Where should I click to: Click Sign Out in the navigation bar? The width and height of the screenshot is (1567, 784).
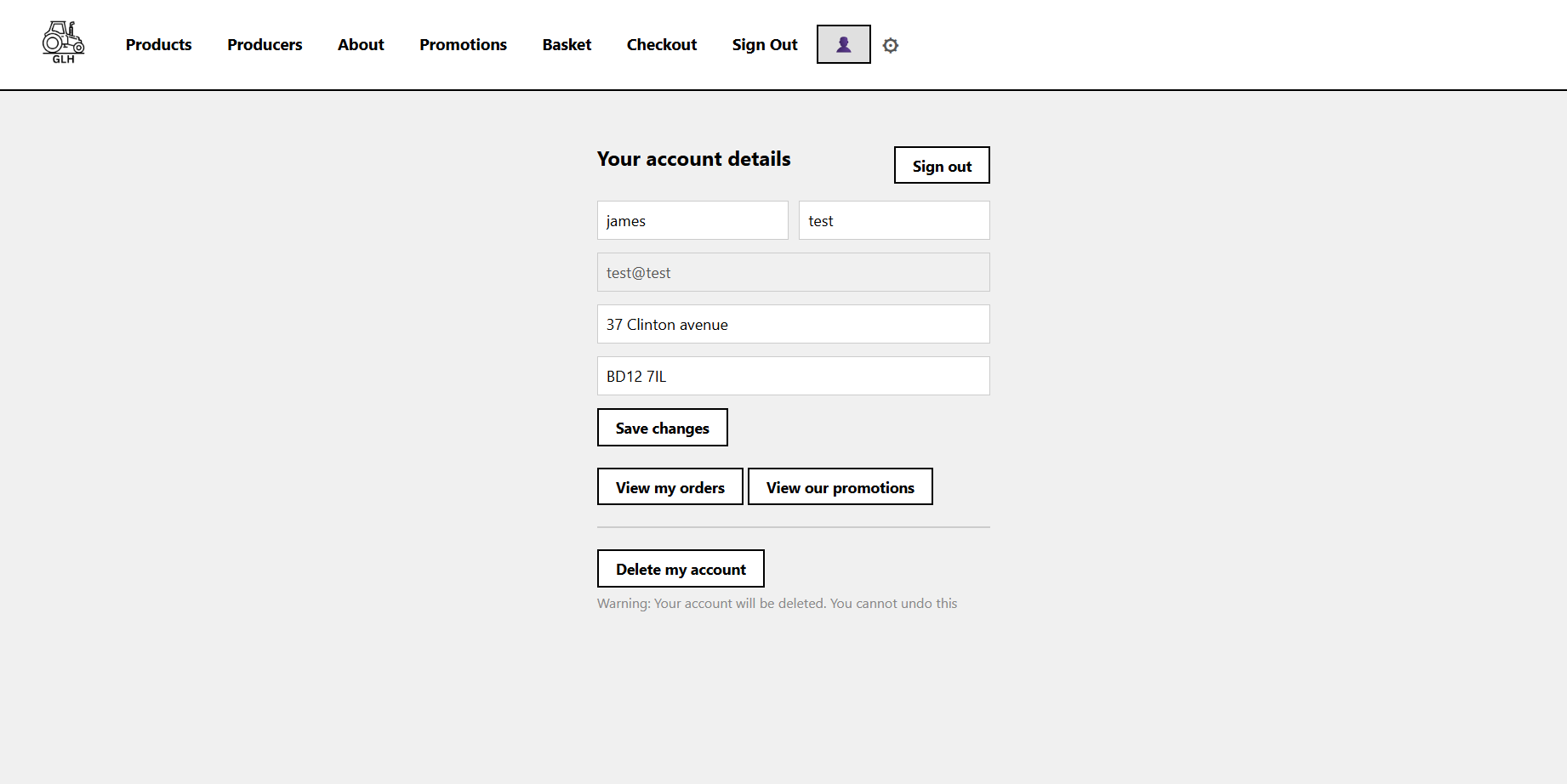pyautogui.click(x=765, y=44)
